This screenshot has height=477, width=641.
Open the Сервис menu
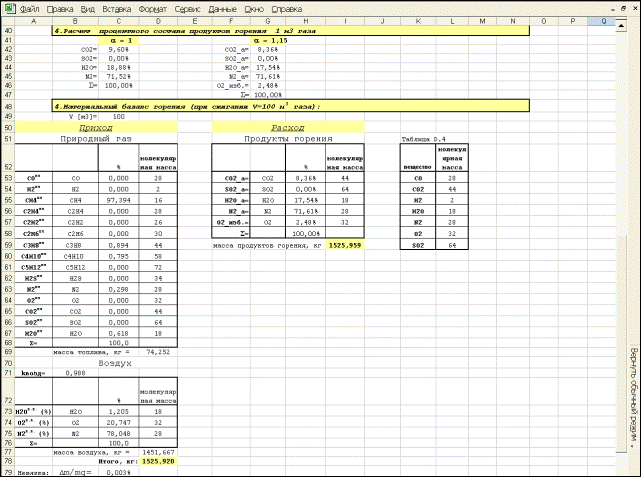[187, 9]
